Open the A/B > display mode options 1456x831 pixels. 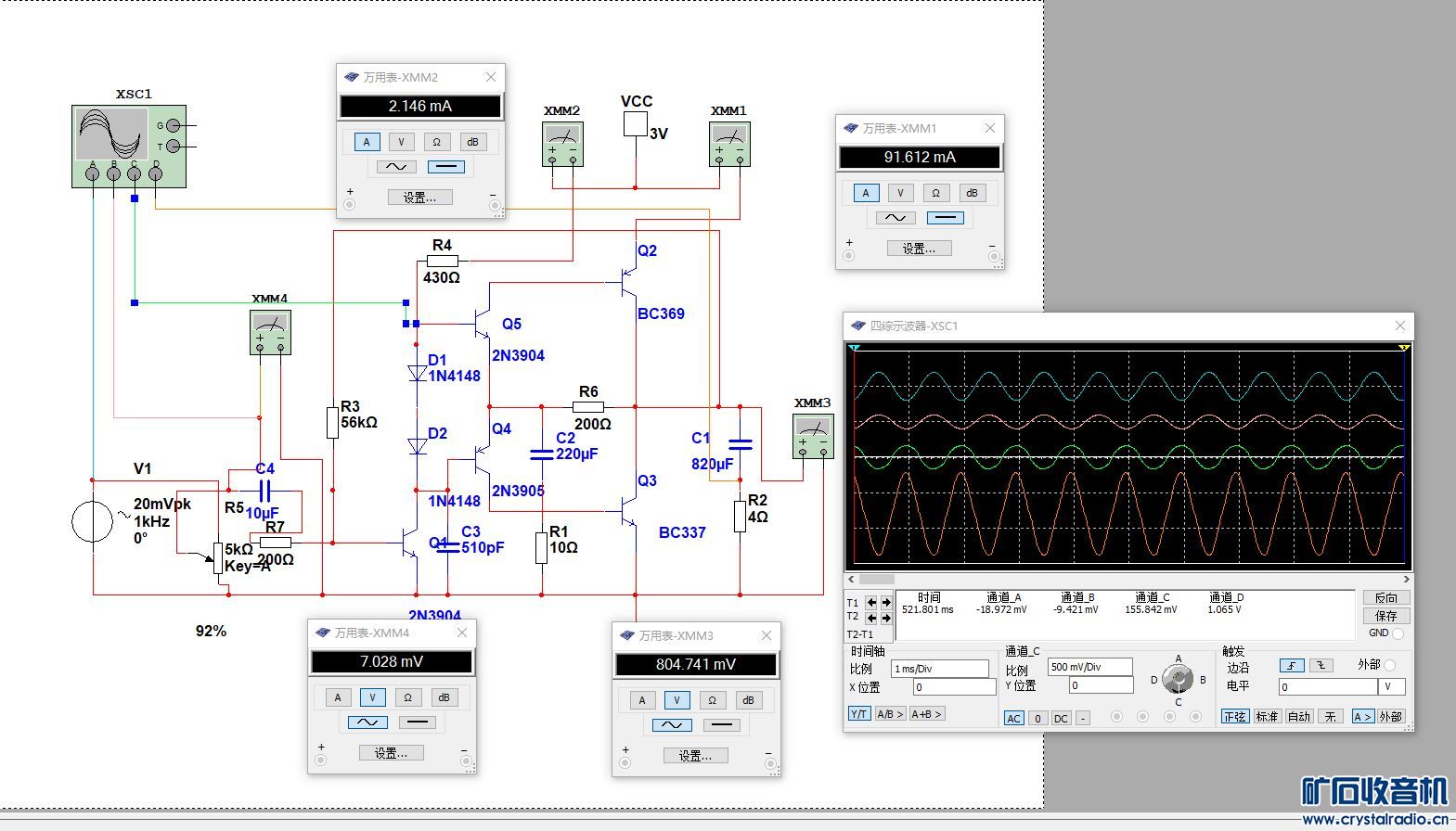click(889, 714)
